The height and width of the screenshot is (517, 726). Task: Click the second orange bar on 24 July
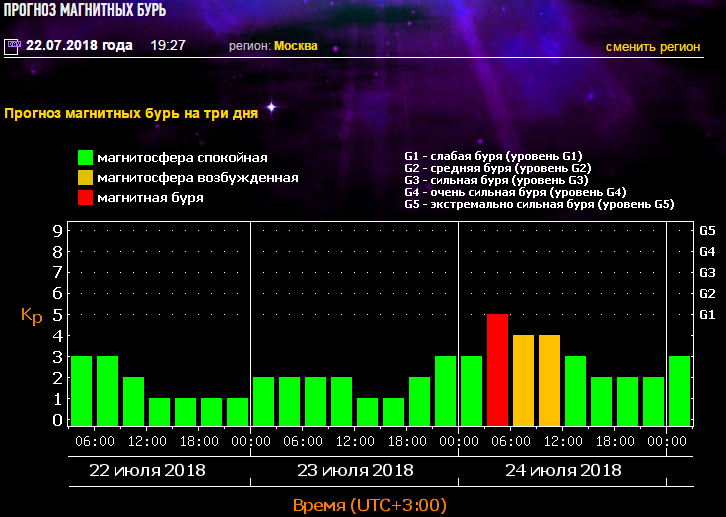click(x=549, y=380)
